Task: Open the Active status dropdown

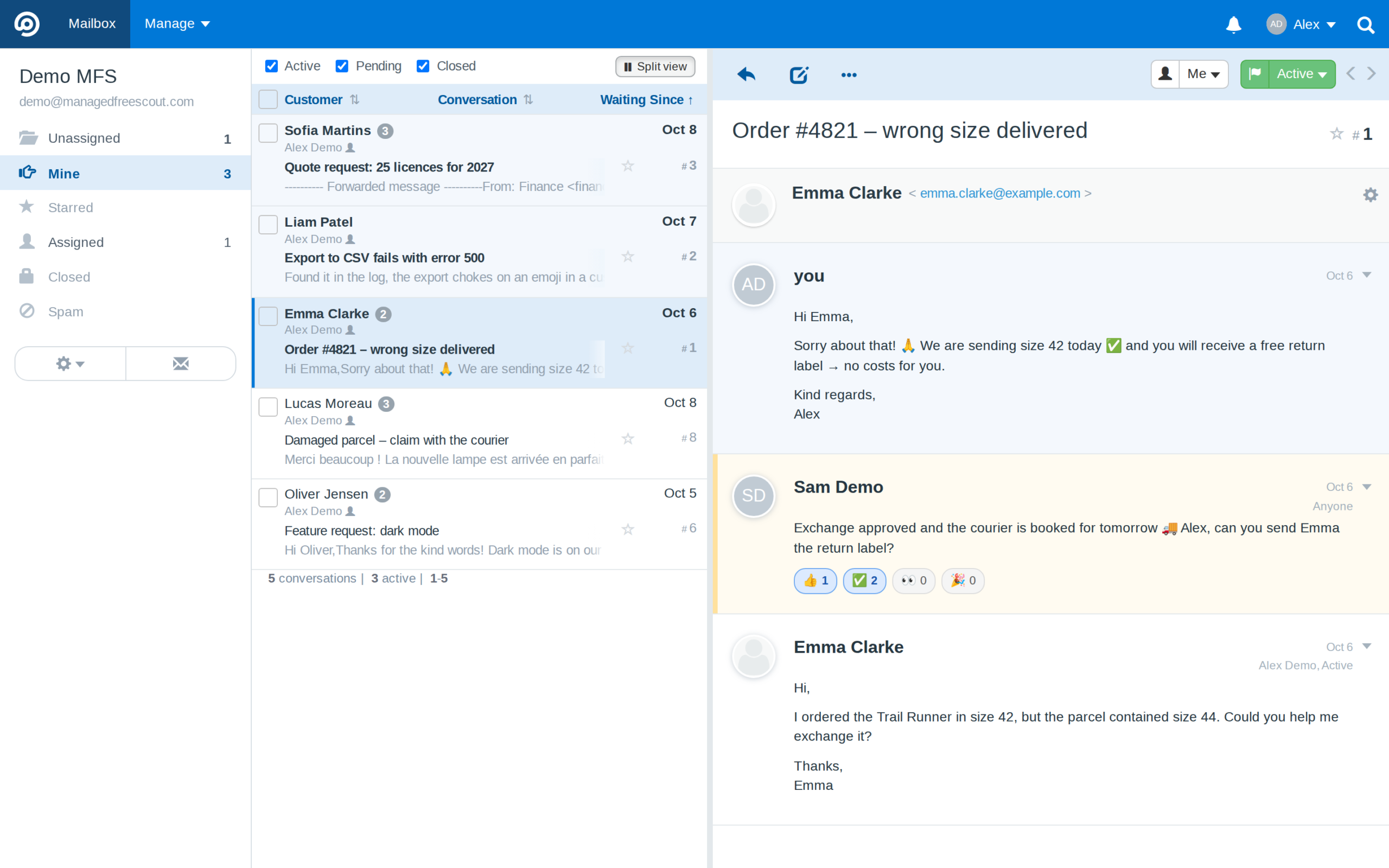Action: click(1302, 74)
